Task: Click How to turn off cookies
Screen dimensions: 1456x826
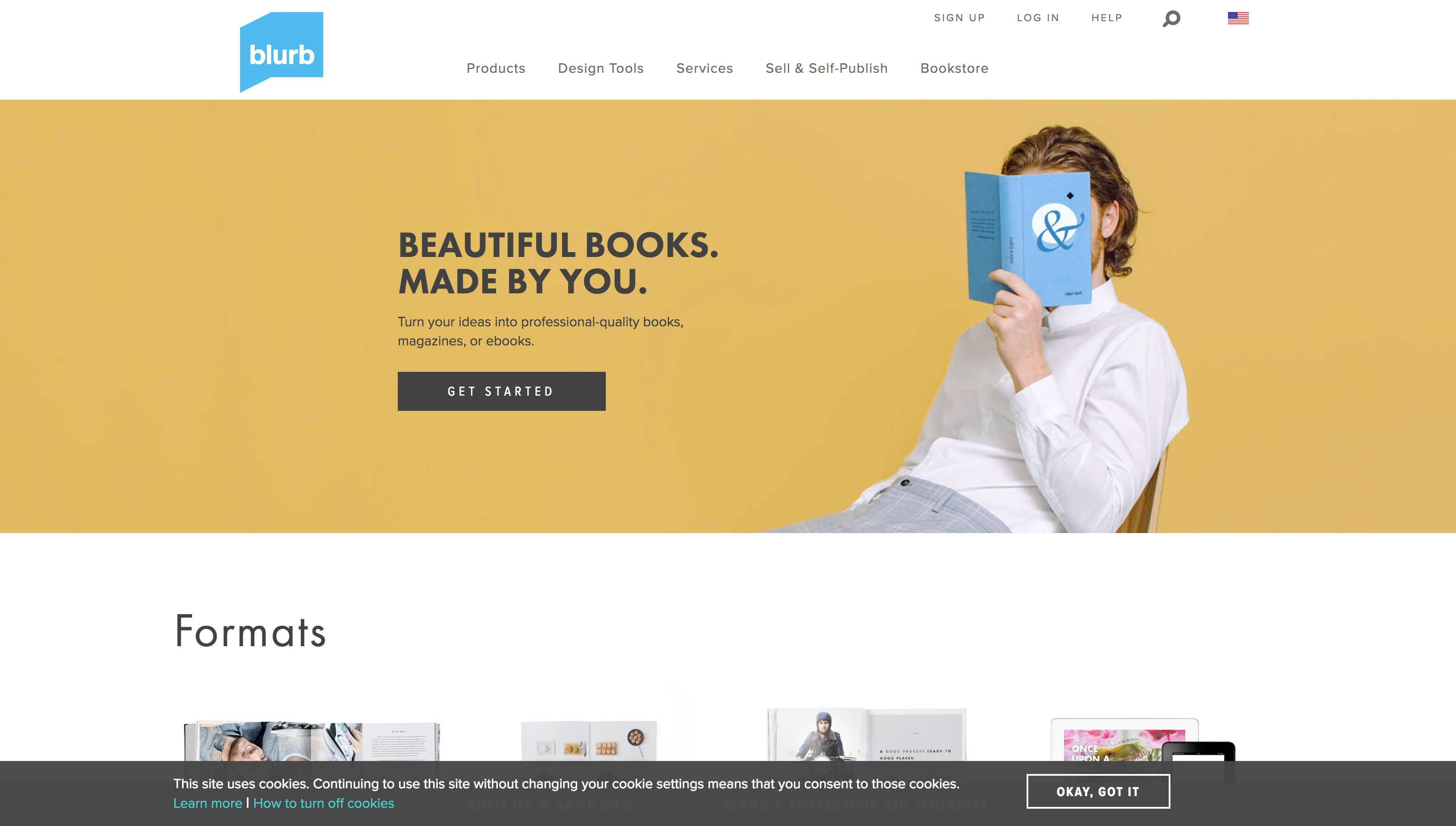Action: pyautogui.click(x=323, y=803)
